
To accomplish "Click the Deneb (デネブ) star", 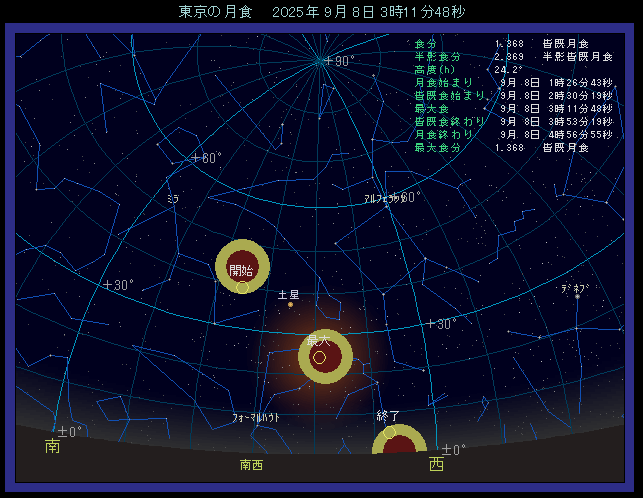I will [x=577, y=295].
